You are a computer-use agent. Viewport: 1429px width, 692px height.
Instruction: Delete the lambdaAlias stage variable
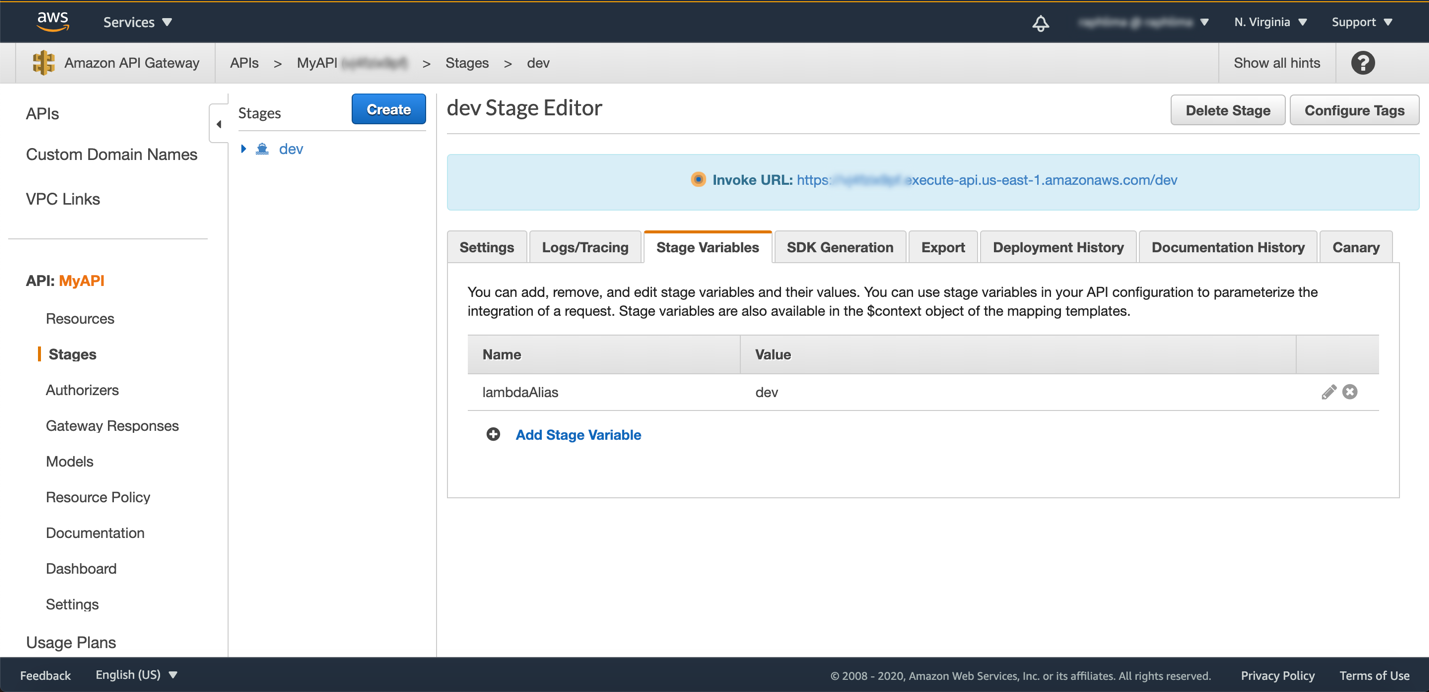point(1350,392)
